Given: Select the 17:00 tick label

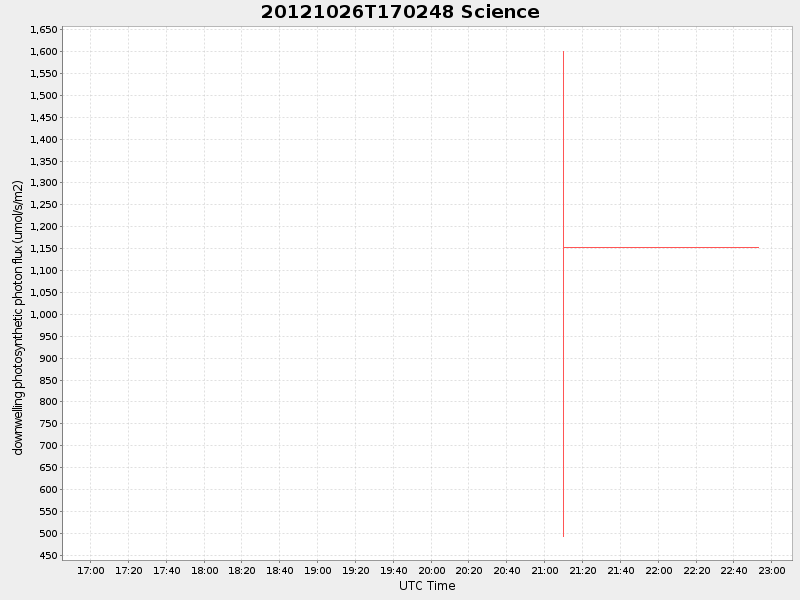Looking at the screenshot, I should (x=91, y=571).
